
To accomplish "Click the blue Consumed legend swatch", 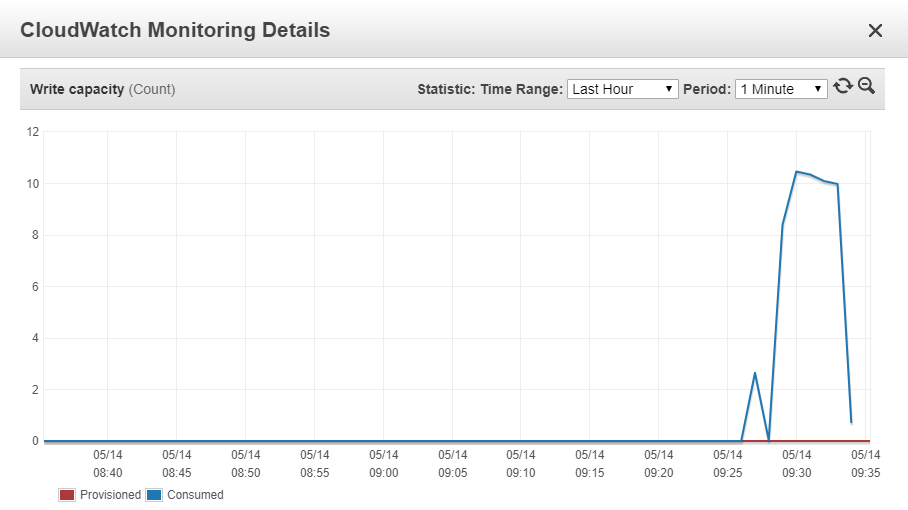I will tap(154, 495).
